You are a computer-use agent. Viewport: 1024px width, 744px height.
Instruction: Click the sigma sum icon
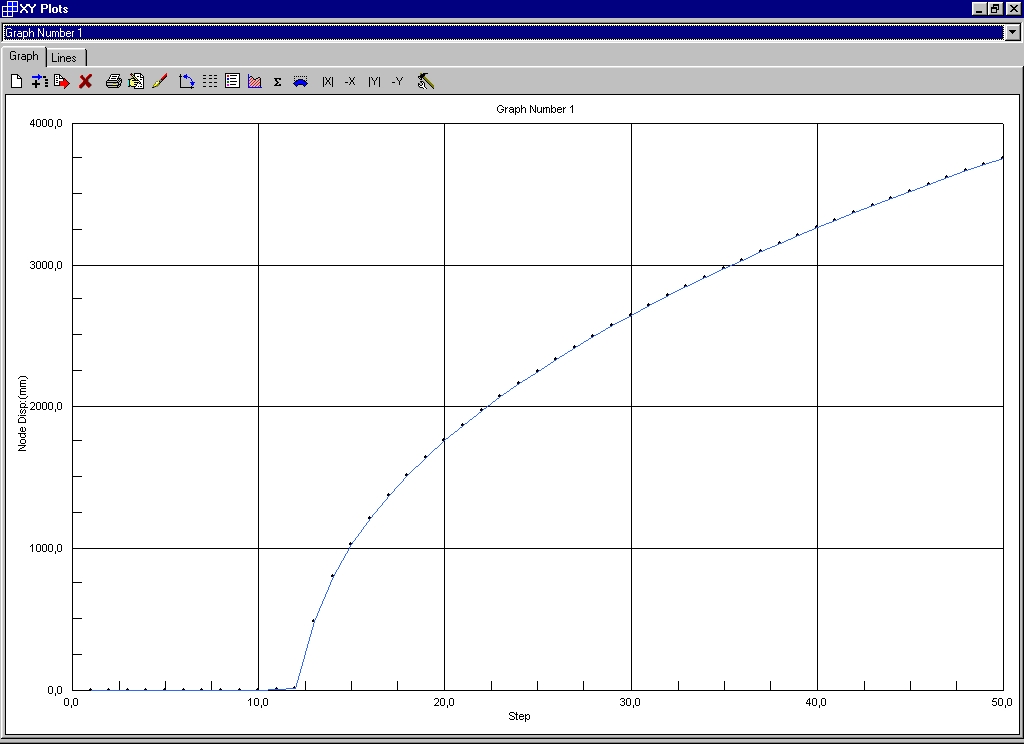(x=278, y=82)
